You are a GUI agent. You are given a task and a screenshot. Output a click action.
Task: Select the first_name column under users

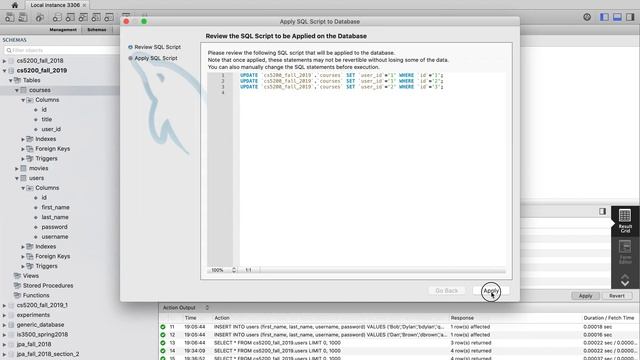(x=56, y=207)
